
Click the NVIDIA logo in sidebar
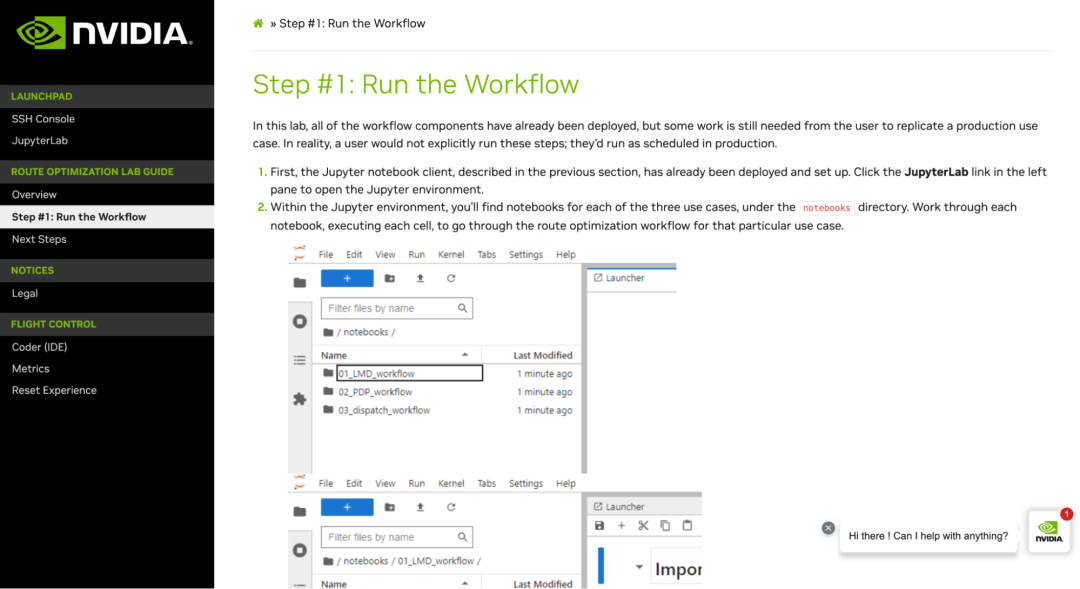pos(105,33)
